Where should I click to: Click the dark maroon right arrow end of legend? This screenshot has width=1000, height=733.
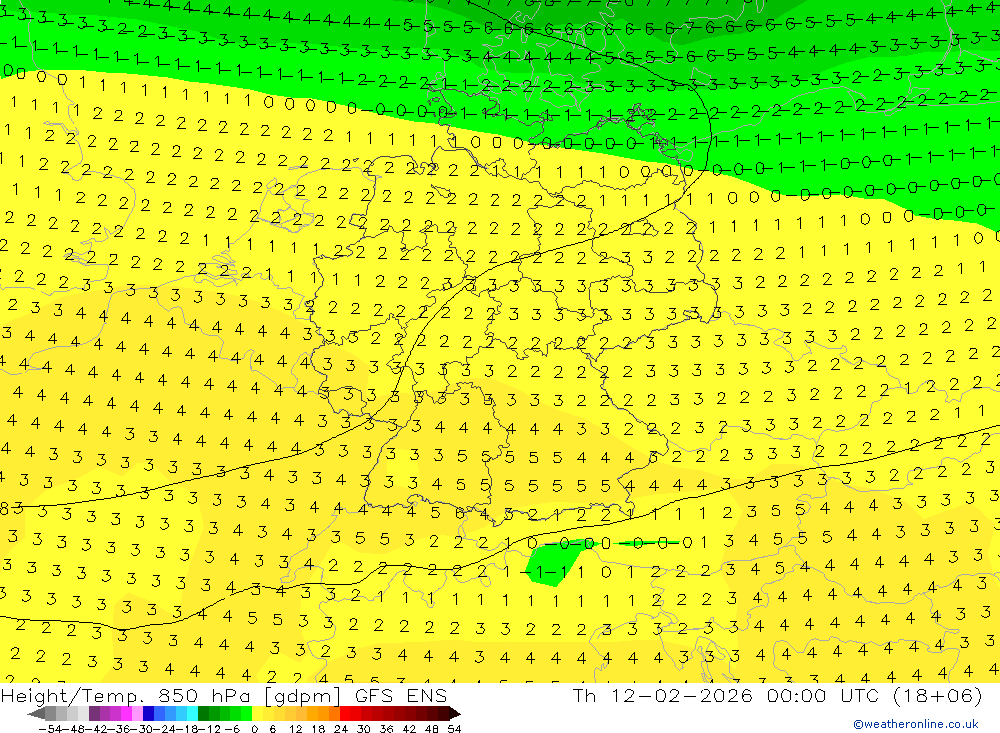[x=455, y=714]
